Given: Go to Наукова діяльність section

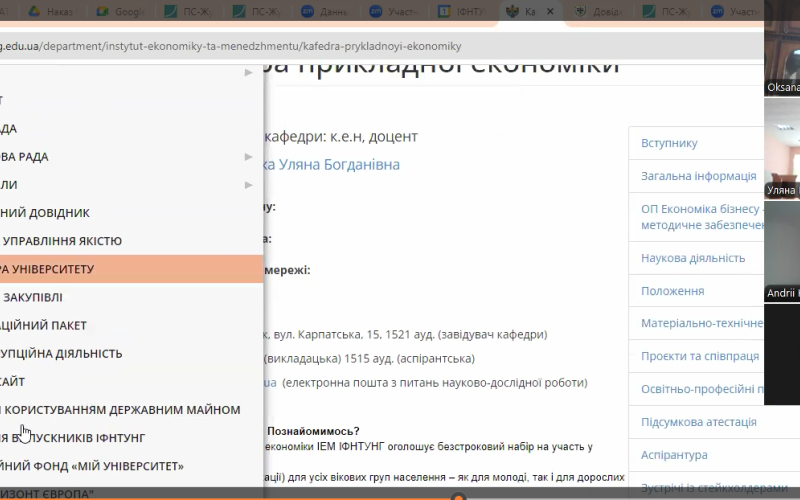Looking at the screenshot, I should tap(693, 258).
